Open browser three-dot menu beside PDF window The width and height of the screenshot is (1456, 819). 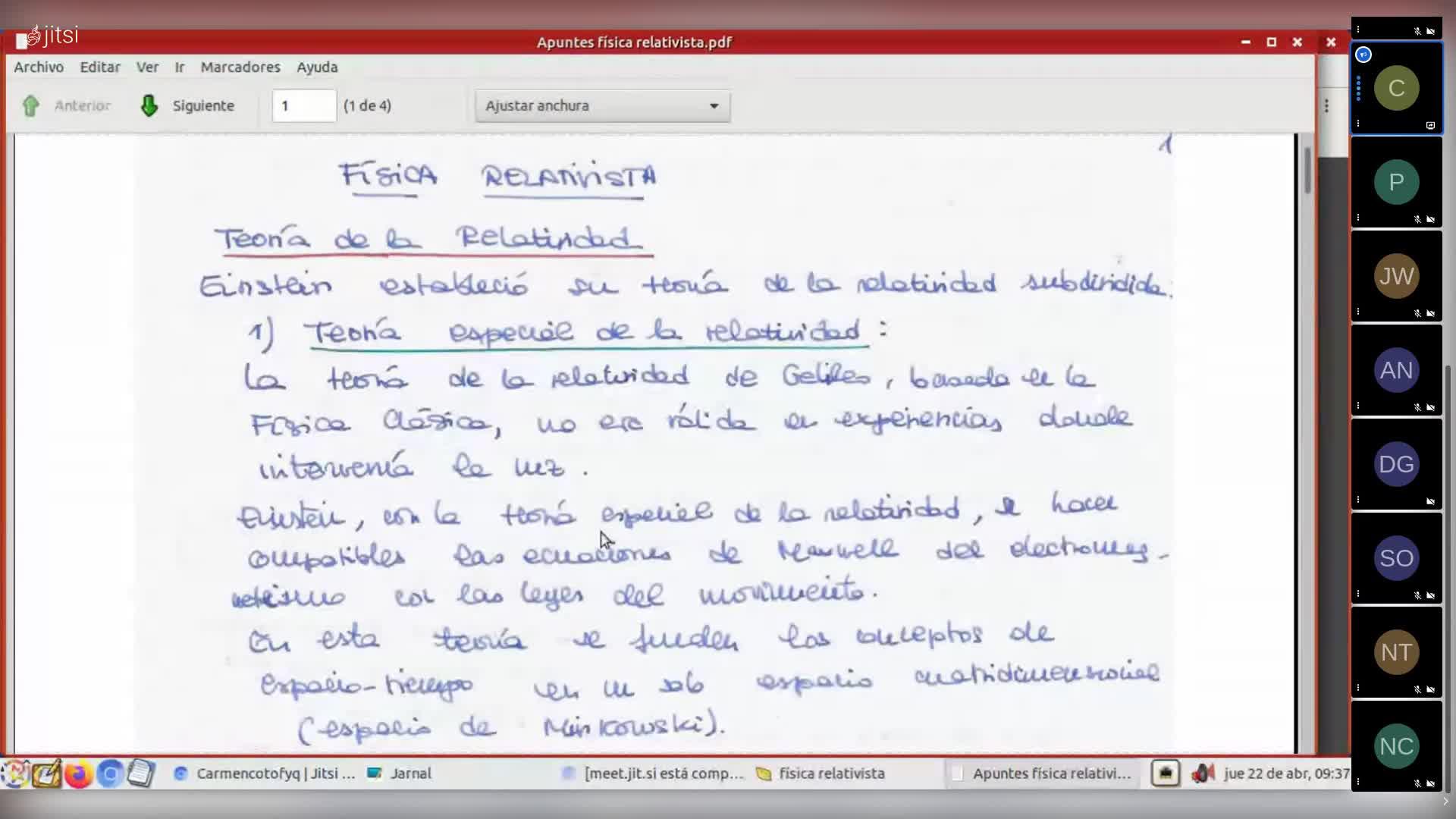[x=1326, y=105]
